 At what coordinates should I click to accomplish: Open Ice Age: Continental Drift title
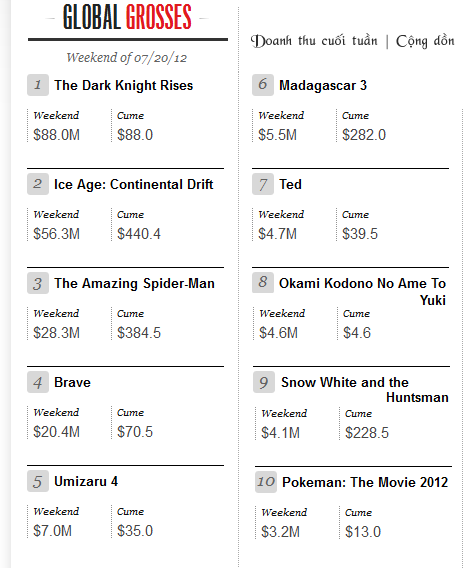pos(133,184)
